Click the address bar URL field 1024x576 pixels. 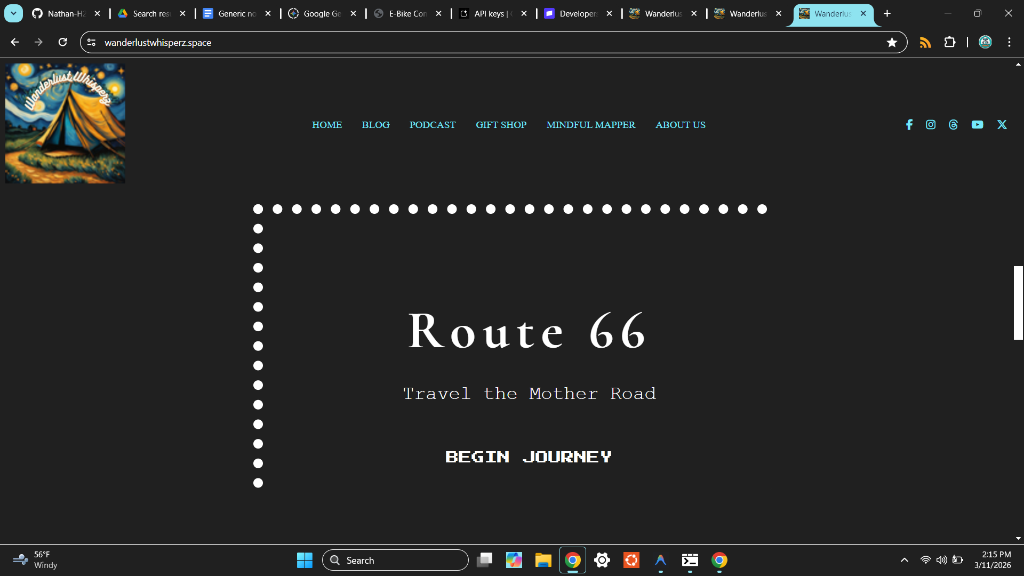pos(480,43)
